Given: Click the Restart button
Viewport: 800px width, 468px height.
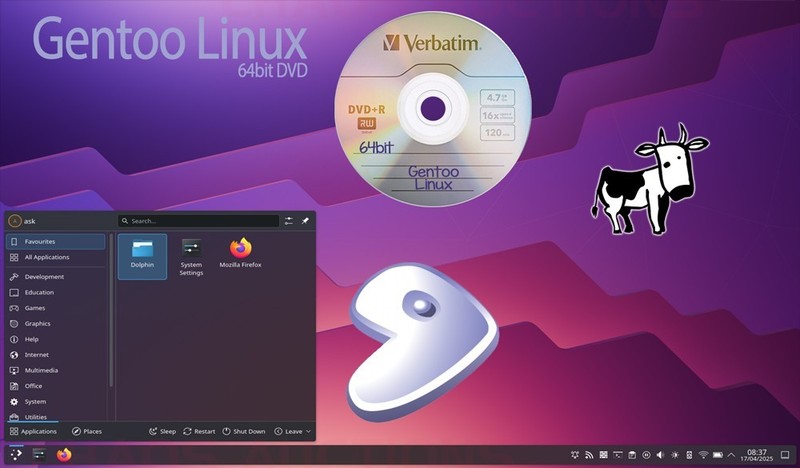Looking at the screenshot, I should [x=199, y=431].
